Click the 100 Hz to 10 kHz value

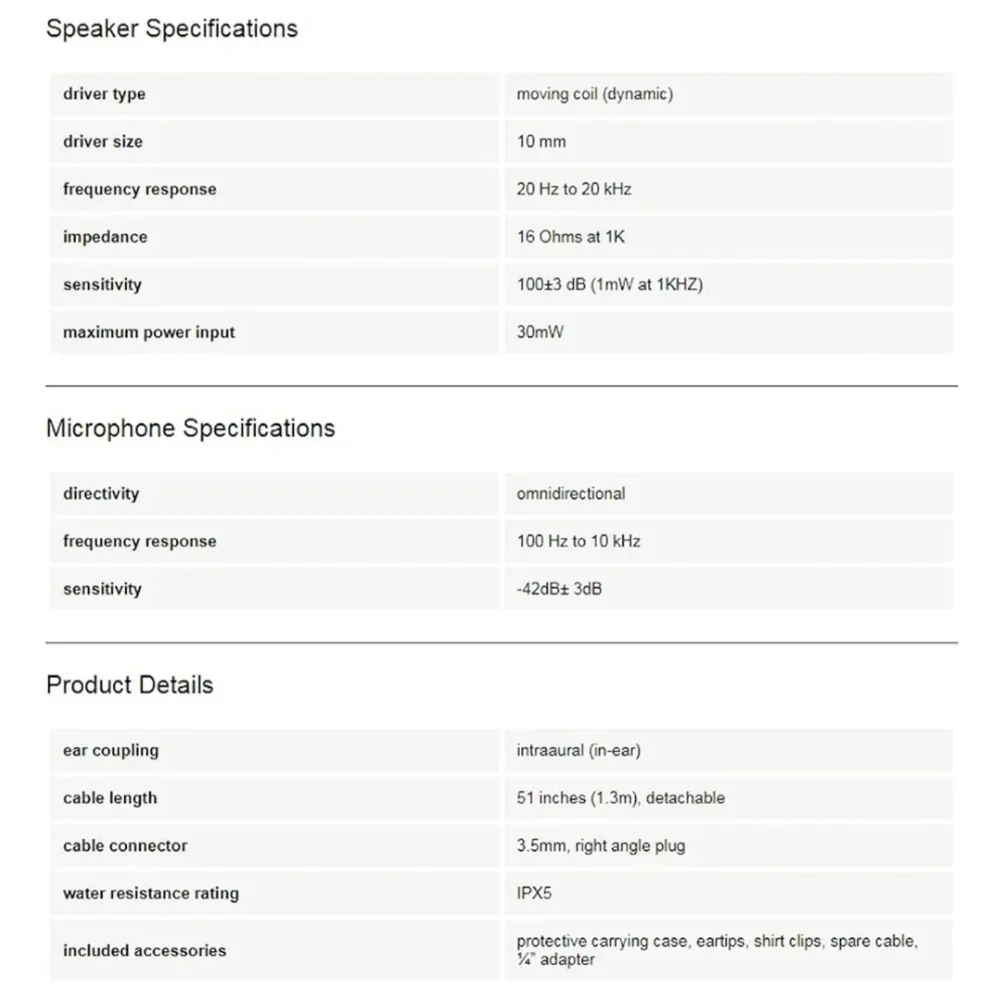click(578, 541)
